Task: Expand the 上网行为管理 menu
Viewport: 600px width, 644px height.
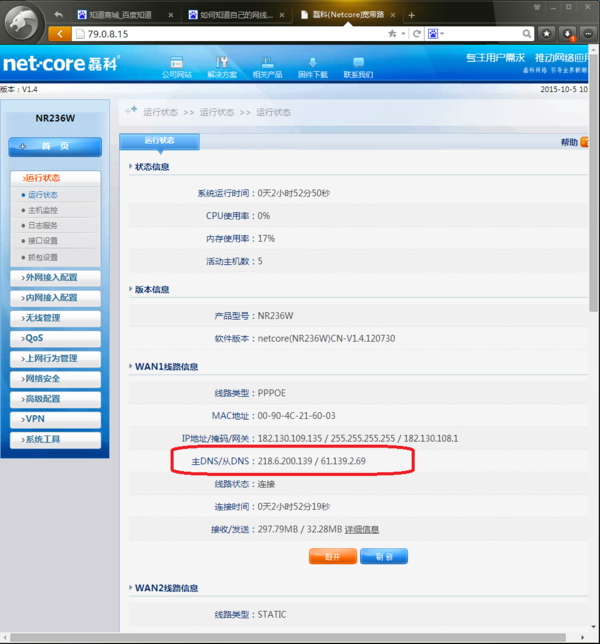Action: click(x=55, y=359)
